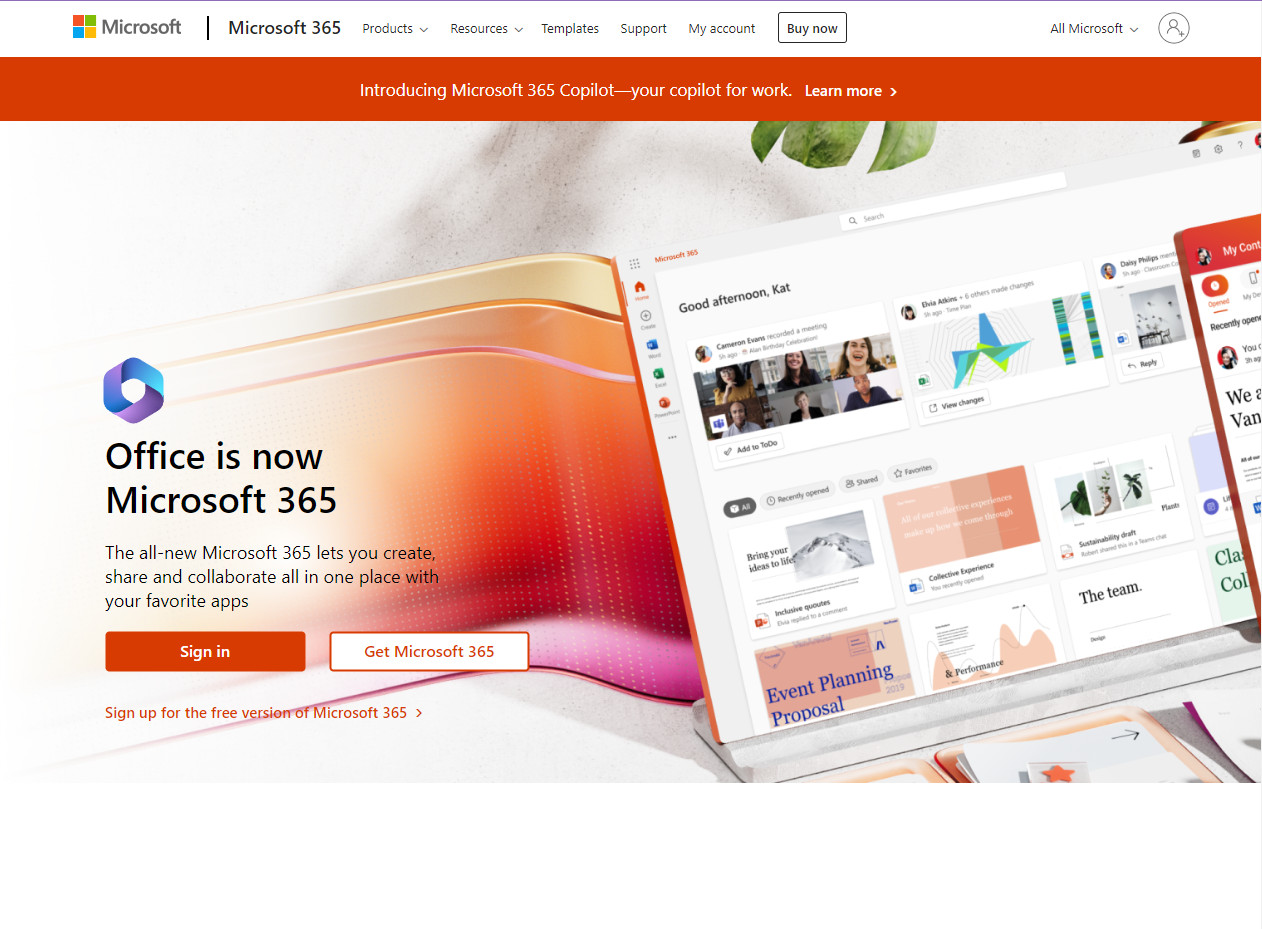Go to My account page

(x=722, y=29)
